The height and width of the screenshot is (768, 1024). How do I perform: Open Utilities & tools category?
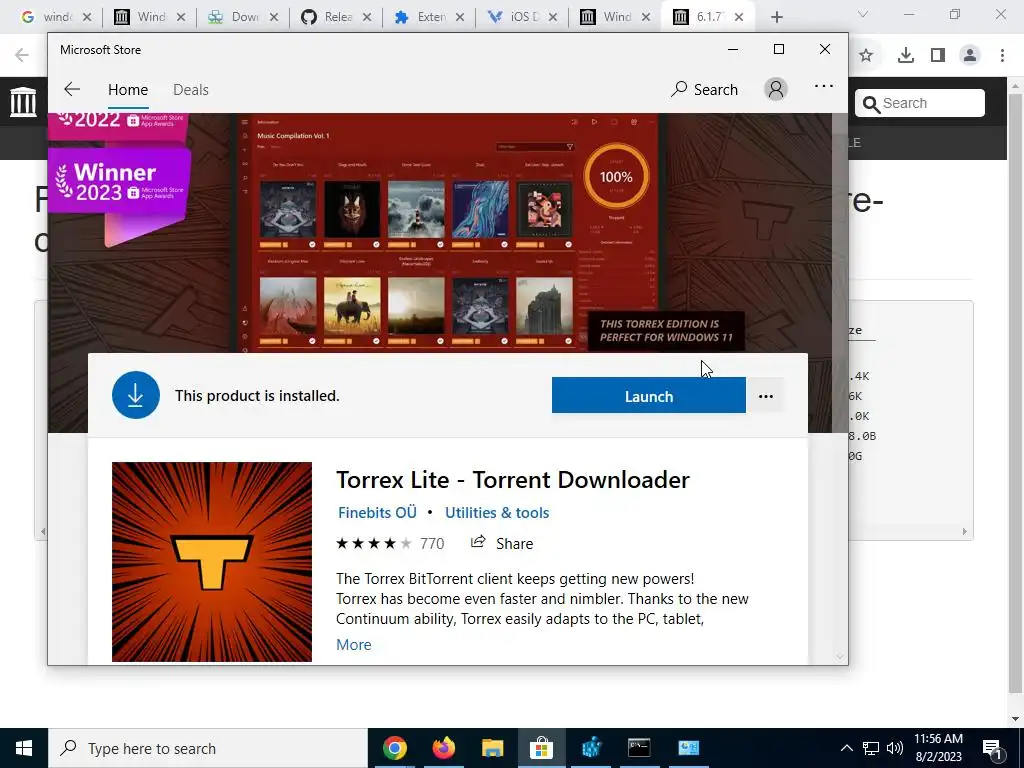click(497, 513)
